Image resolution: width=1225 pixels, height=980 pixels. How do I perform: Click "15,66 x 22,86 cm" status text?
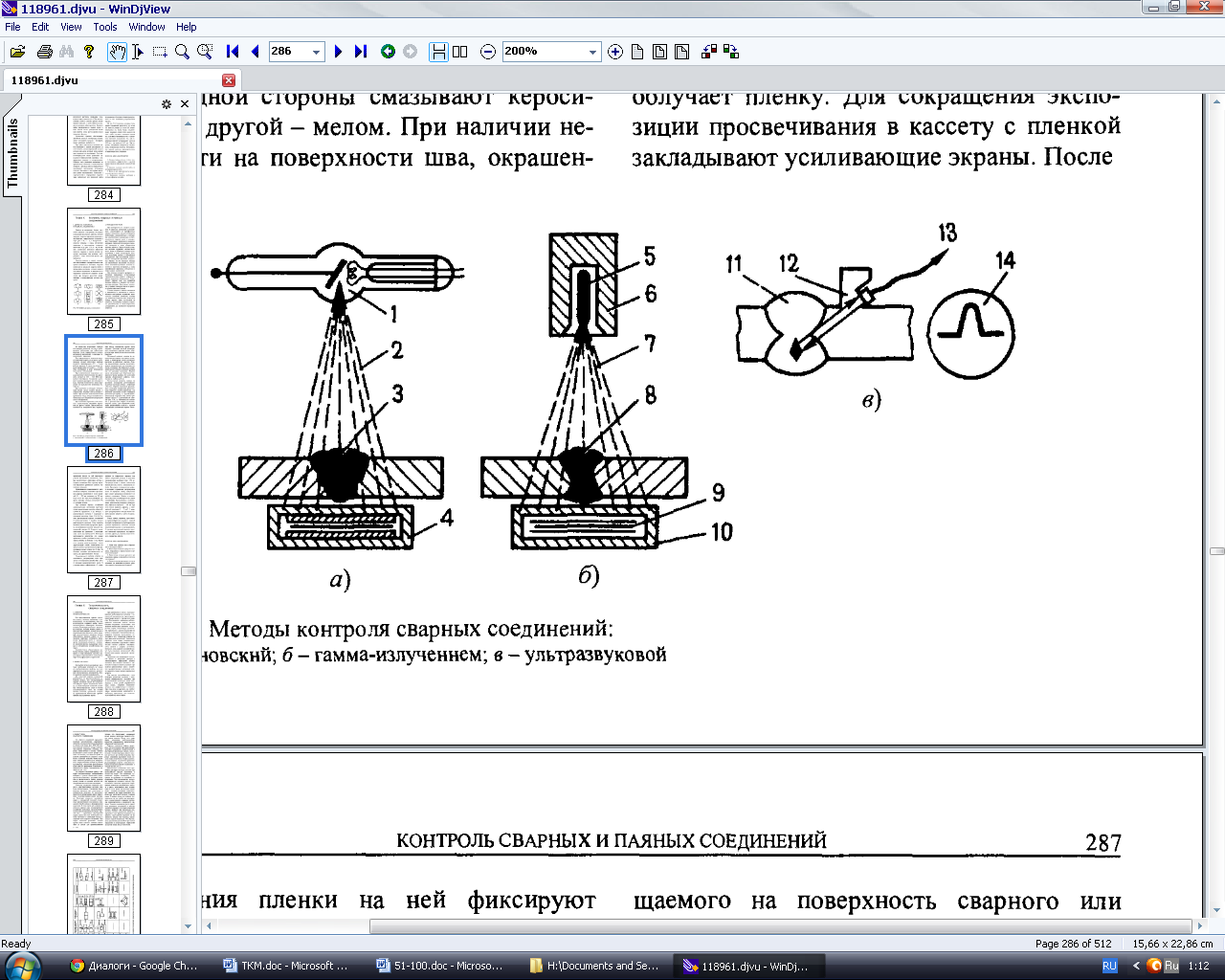[x=1173, y=944]
